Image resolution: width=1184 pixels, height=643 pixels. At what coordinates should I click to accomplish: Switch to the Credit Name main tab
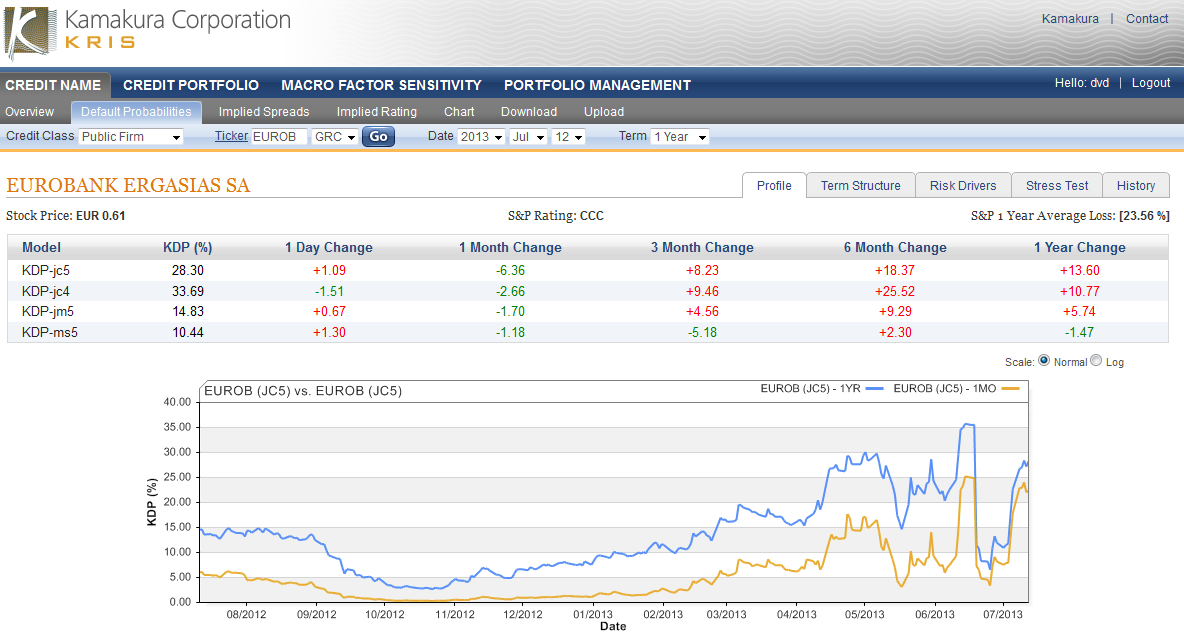coord(54,85)
